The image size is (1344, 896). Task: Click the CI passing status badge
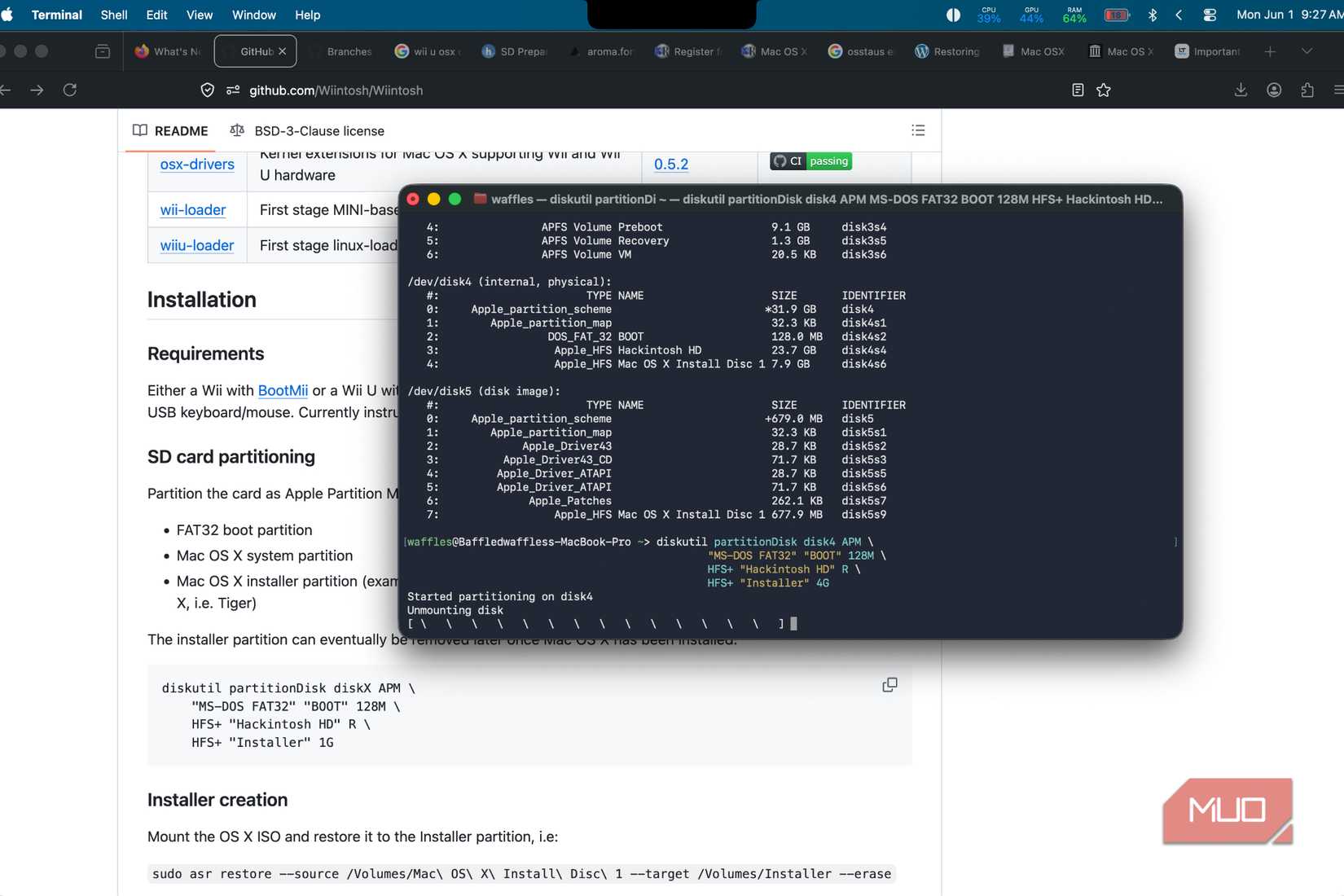click(x=811, y=161)
